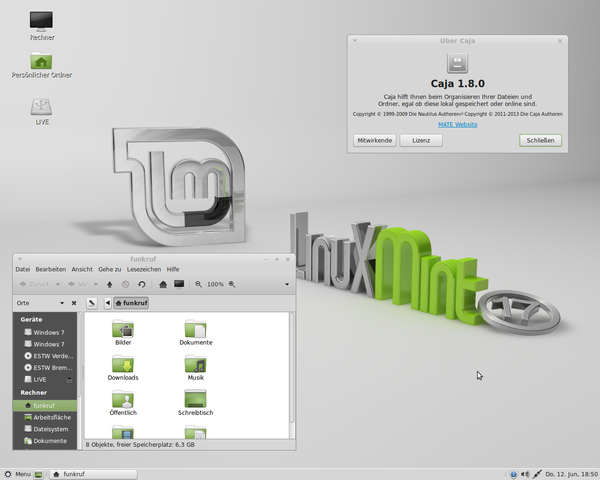The image size is (600, 480).
Task: Open the Lesezeichen menu
Action: pyautogui.click(x=144, y=269)
